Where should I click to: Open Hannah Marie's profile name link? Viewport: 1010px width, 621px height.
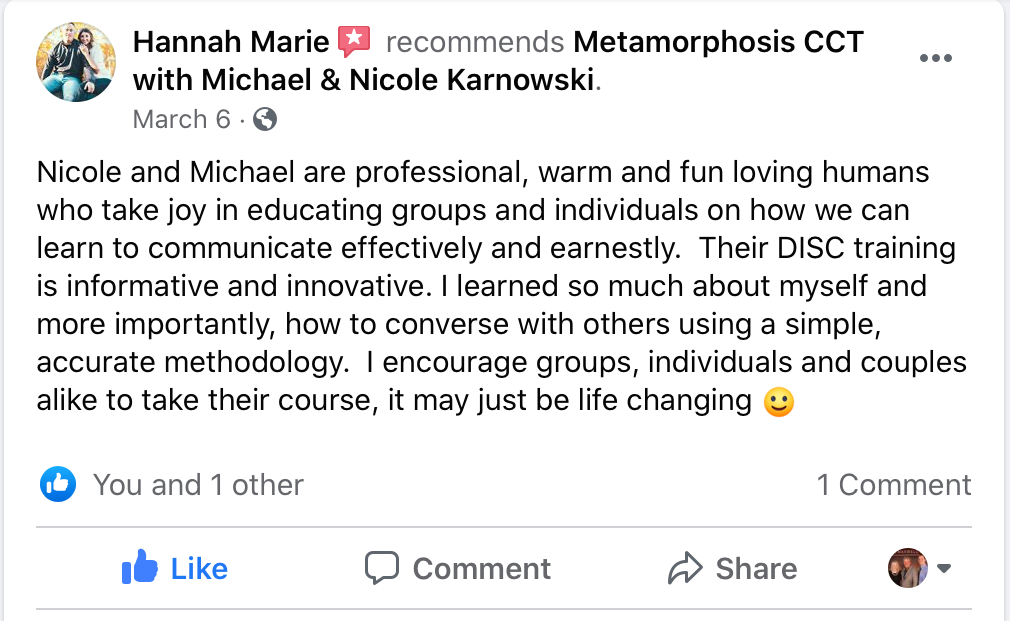tap(231, 42)
